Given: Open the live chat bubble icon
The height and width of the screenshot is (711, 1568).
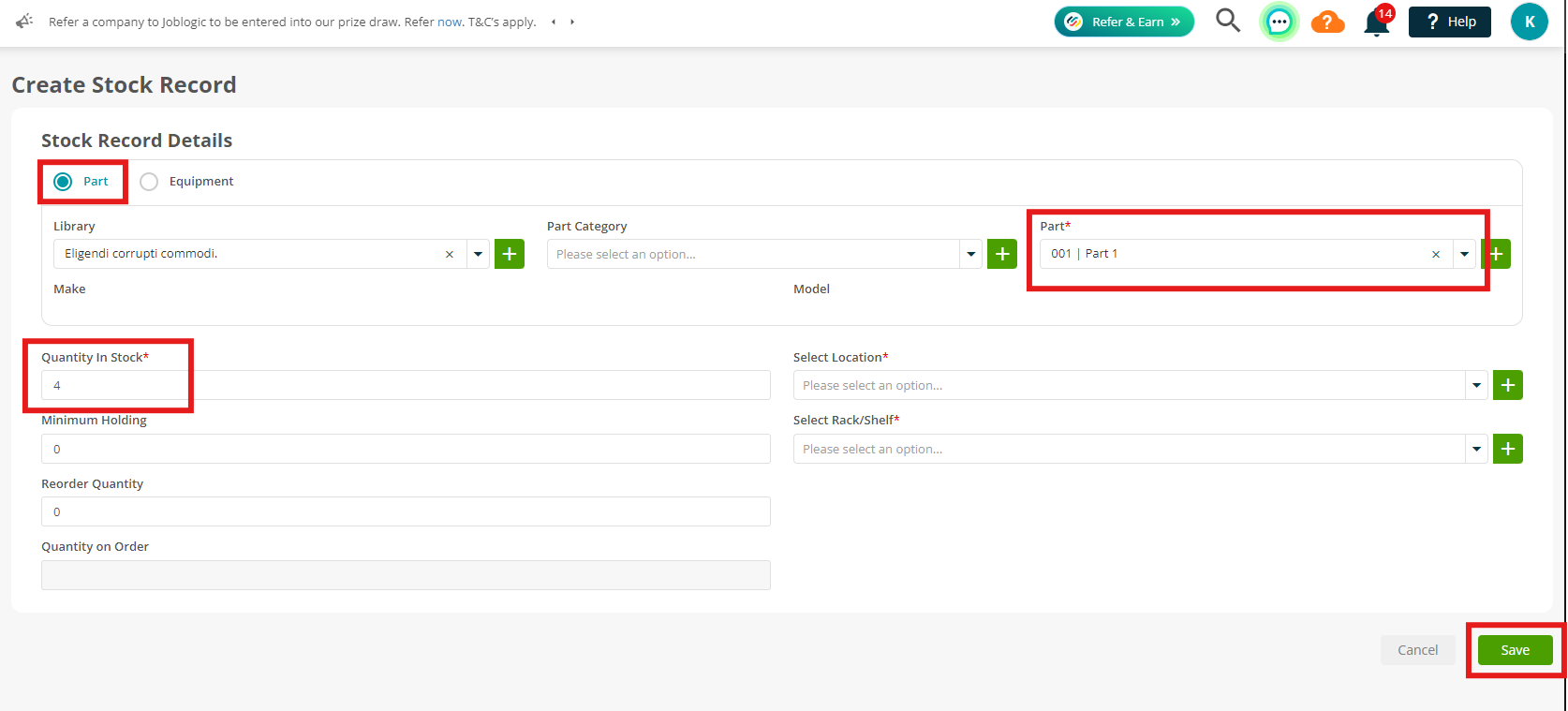Looking at the screenshot, I should (x=1279, y=22).
